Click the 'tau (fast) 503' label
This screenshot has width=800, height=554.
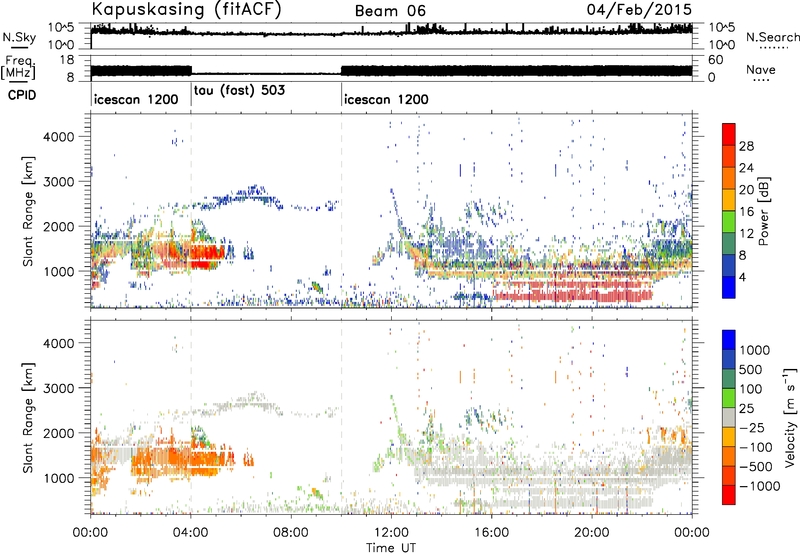239,90
